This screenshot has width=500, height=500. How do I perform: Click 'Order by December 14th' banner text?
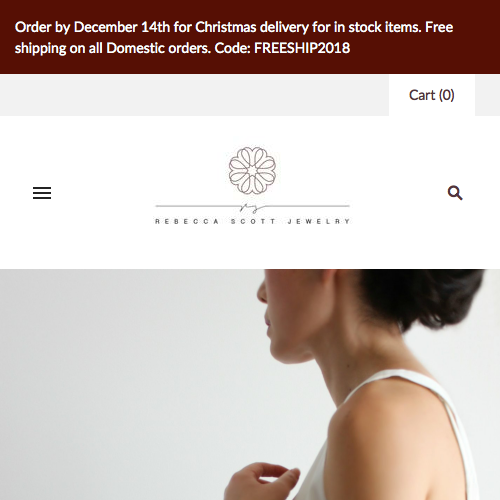[x=92, y=28]
